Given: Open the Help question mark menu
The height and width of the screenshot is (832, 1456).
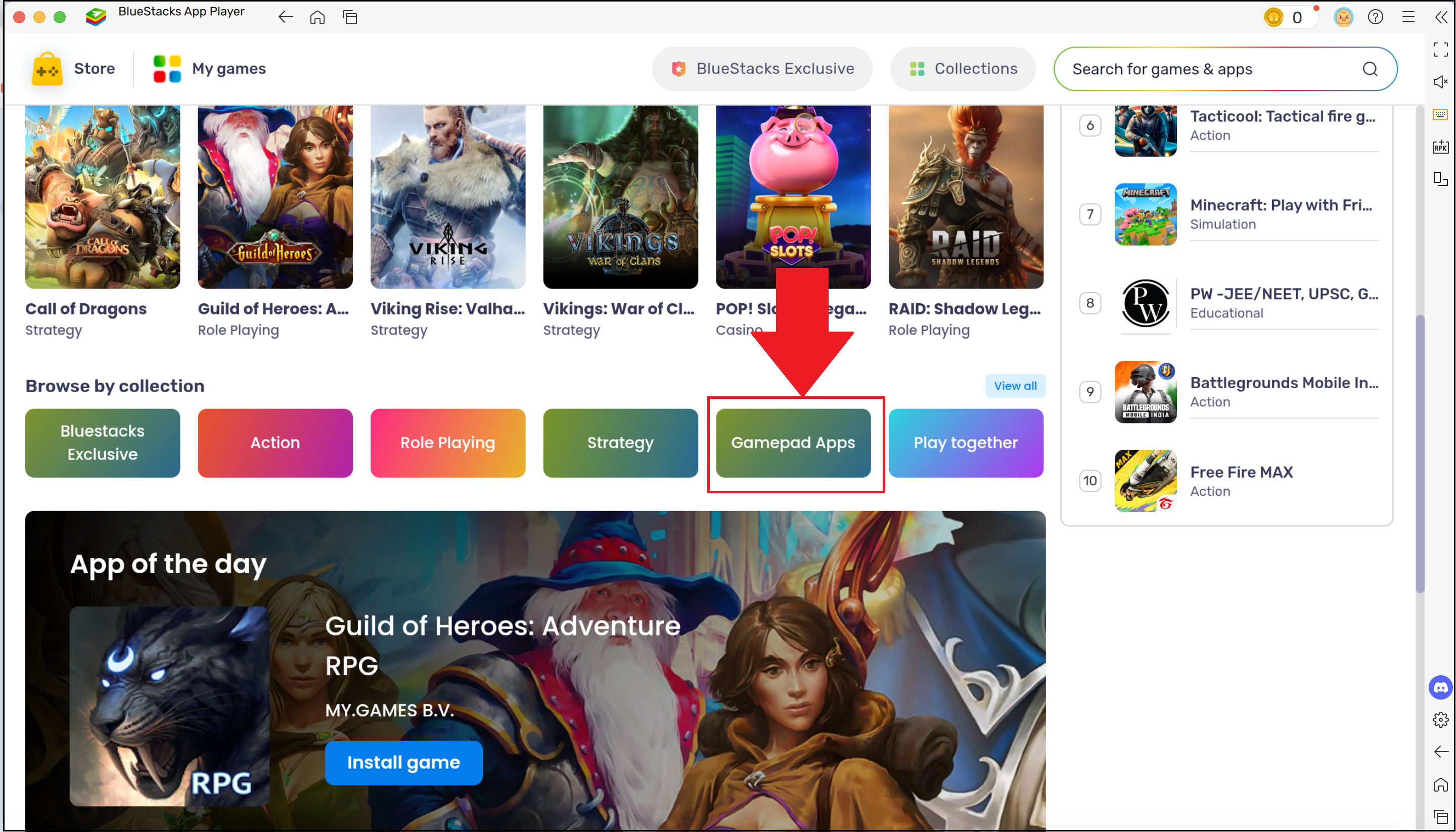Looking at the screenshot, I should [x=1376, y=17].
